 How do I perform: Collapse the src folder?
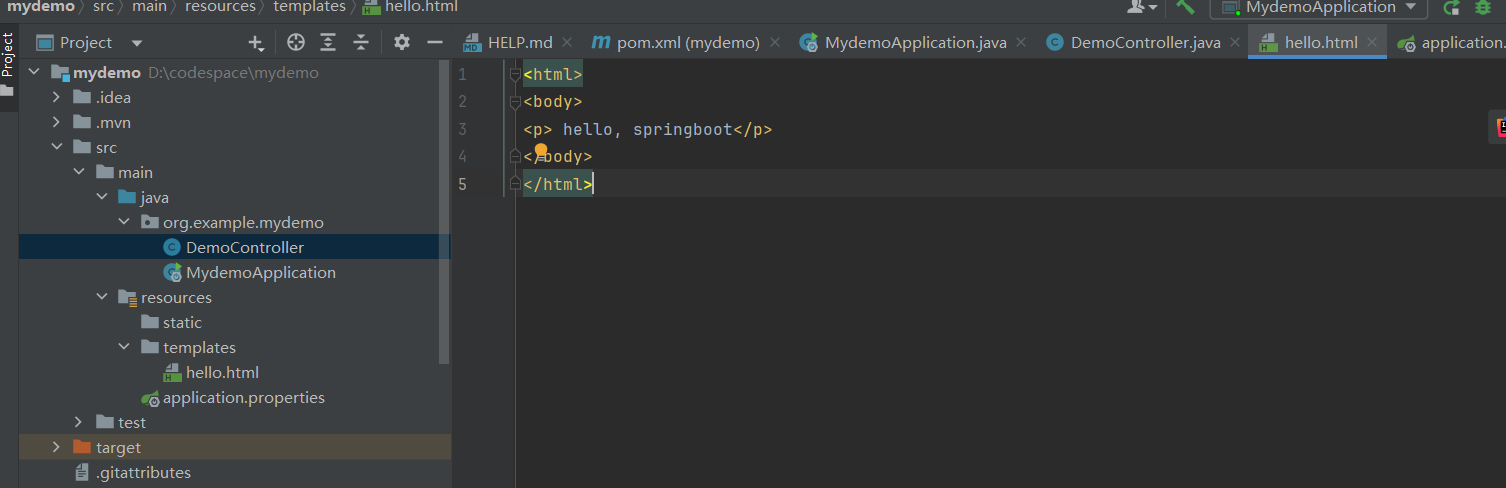(56, 148)
